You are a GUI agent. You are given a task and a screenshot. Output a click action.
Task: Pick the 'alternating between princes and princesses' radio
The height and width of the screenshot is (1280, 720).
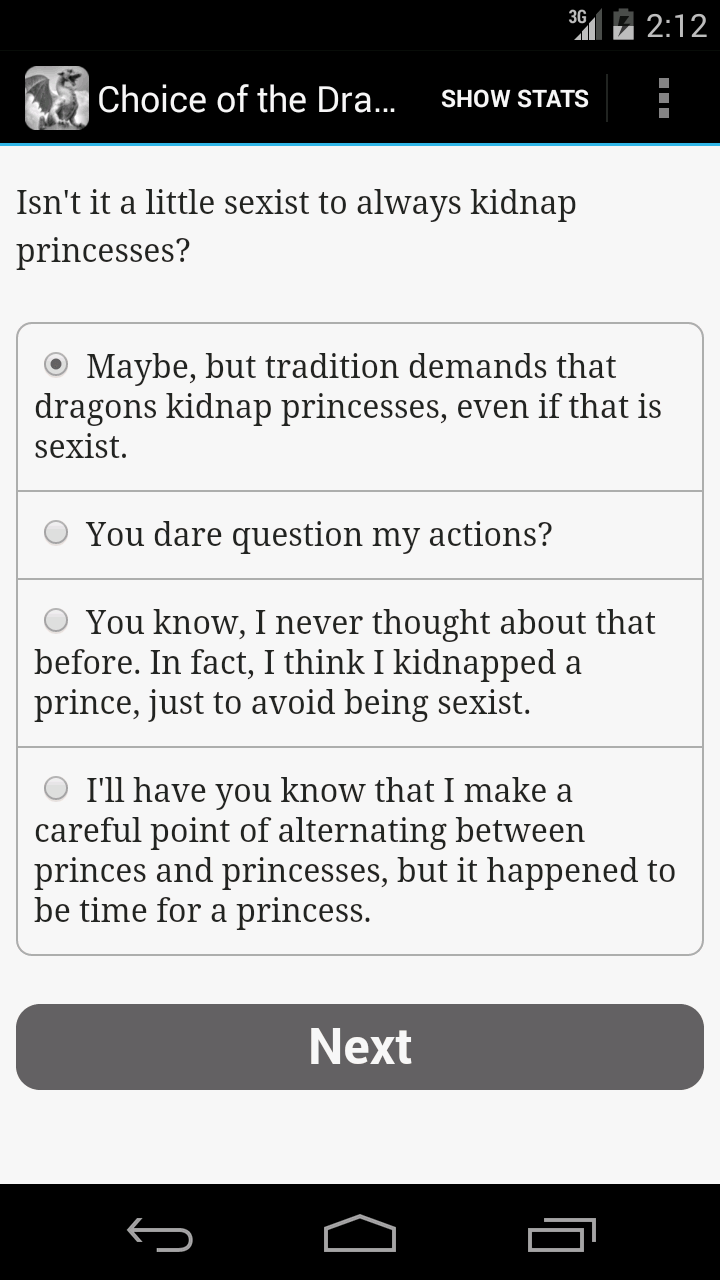pyautogui.click(x=57, y=789)
